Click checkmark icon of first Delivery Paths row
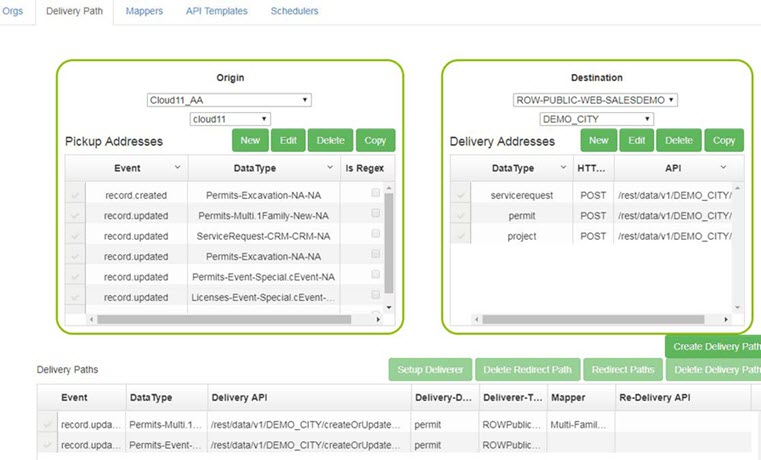 (x=46, y=424)
